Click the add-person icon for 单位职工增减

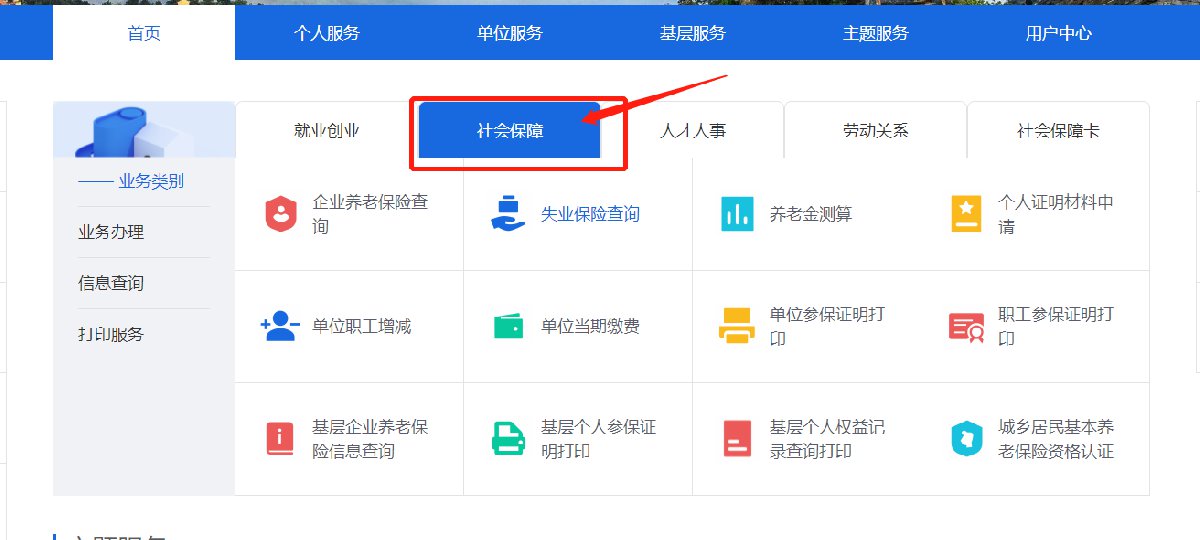280,326
